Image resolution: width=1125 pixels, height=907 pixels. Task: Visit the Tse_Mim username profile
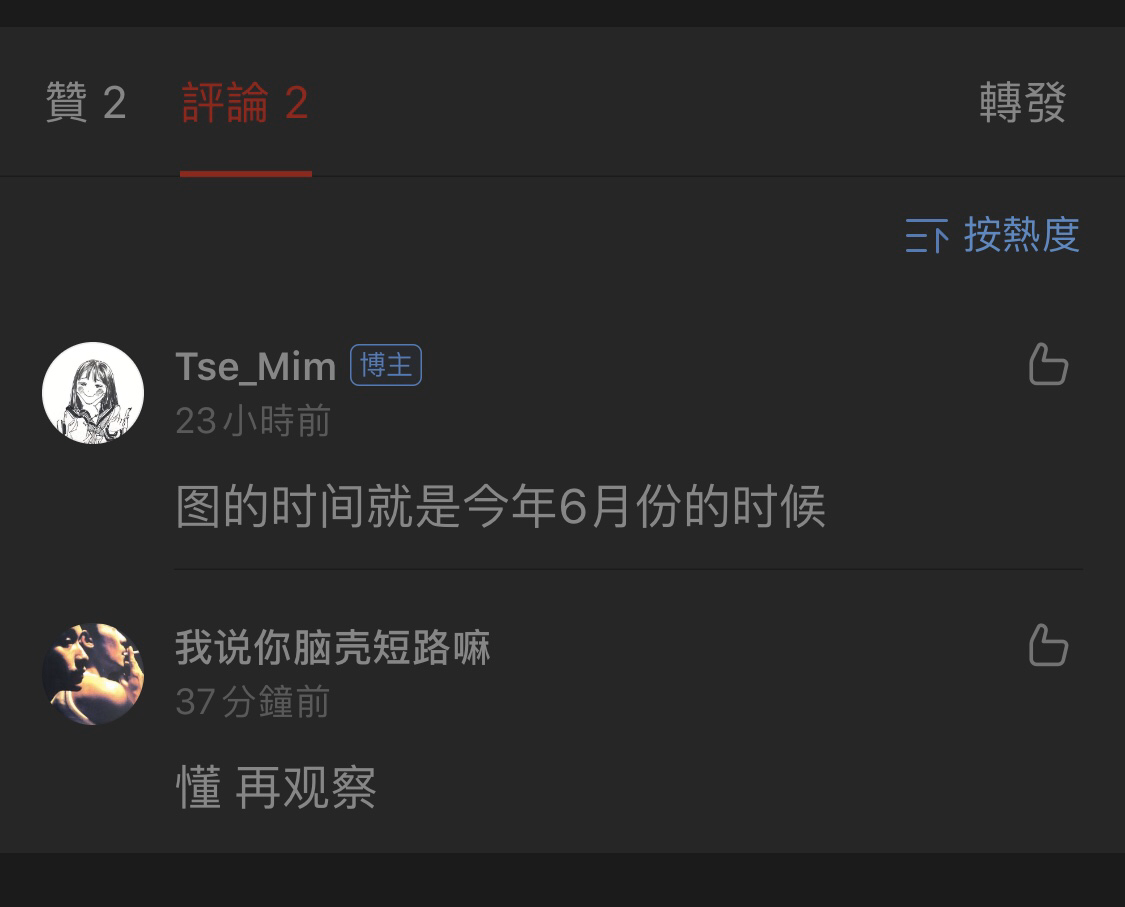click(x=255, y=366)
